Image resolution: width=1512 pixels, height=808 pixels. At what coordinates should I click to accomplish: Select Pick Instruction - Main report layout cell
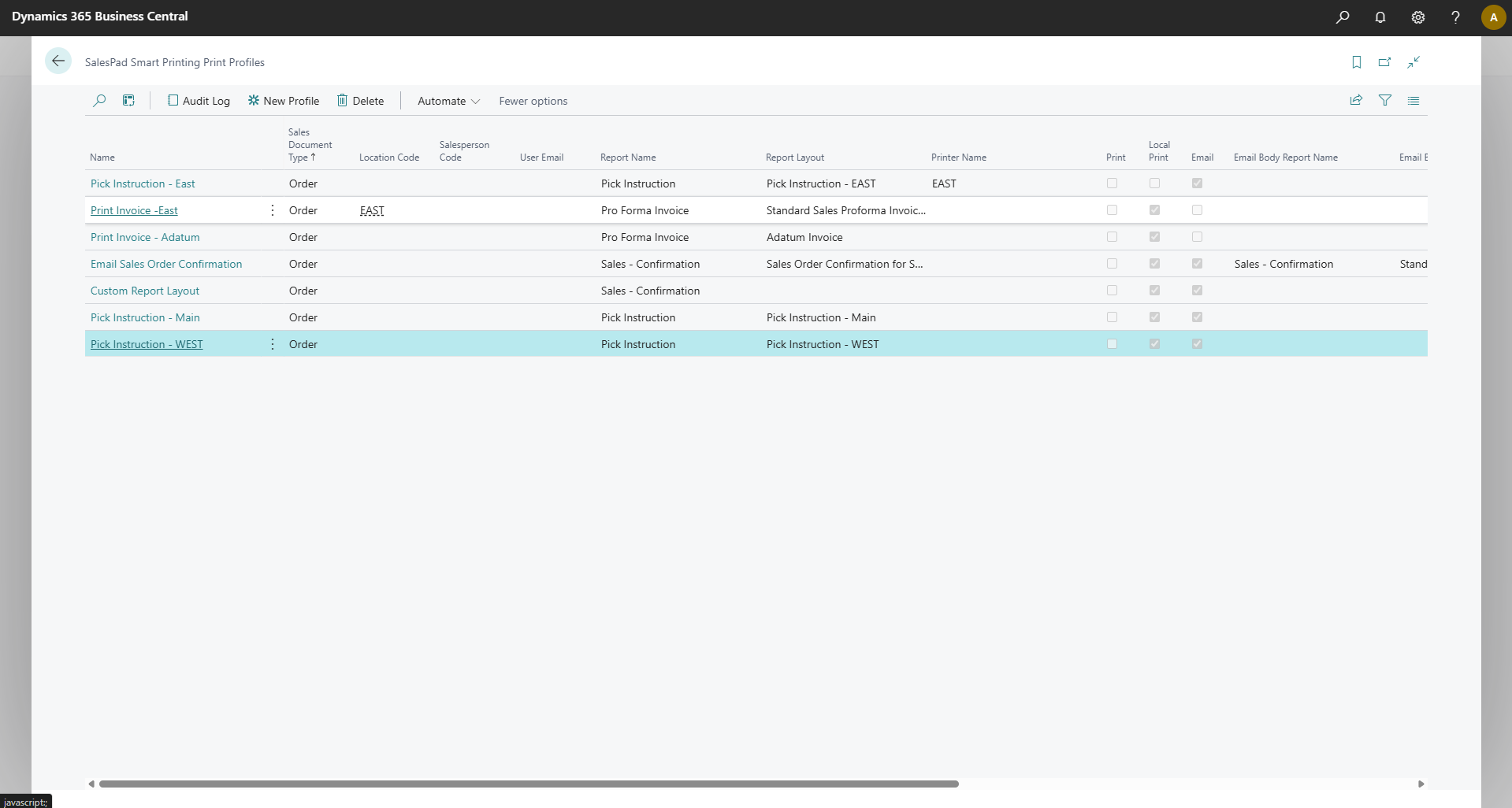(x=821, y=317)
